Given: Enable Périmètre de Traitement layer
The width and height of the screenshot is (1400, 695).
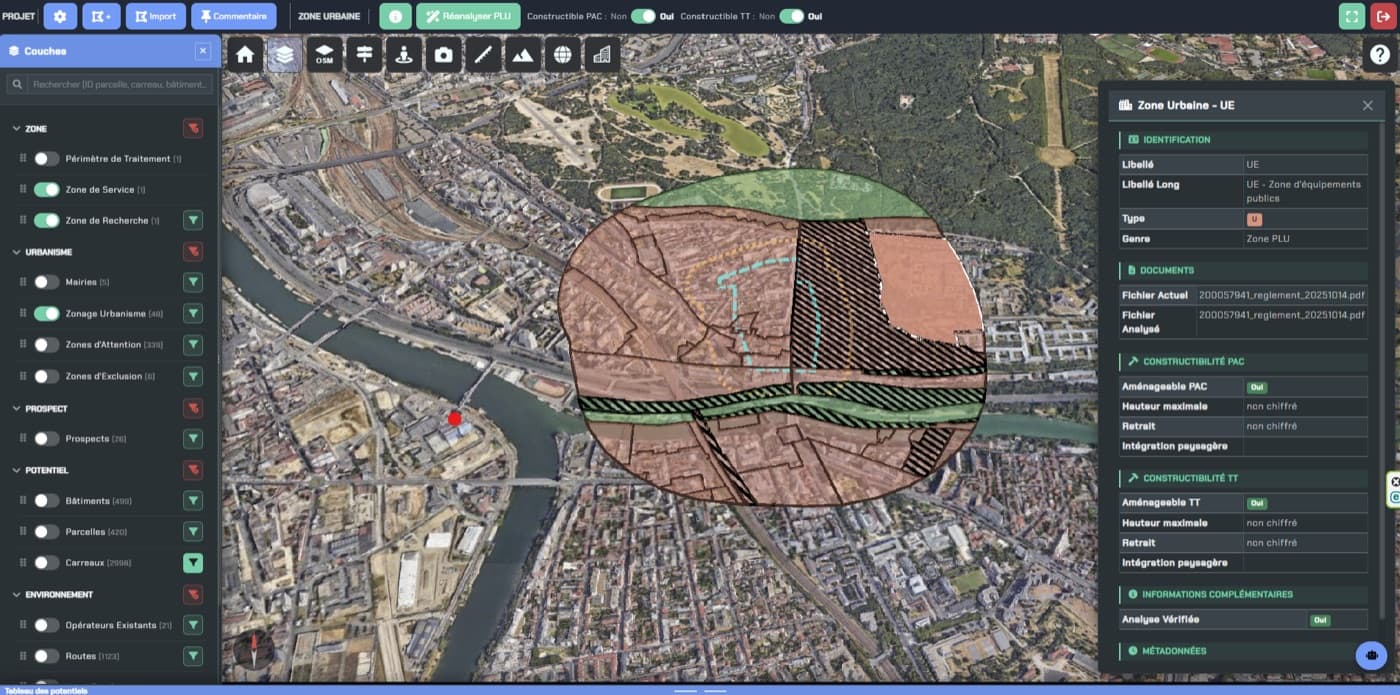Looking at the screenshot, I should click(x=46, y=158).
